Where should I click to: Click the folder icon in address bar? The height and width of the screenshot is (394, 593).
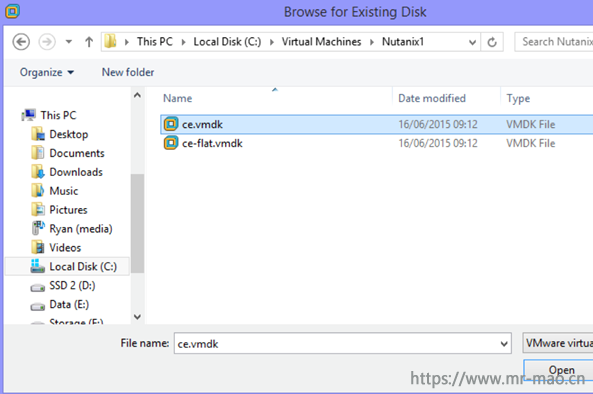point(110,42)
